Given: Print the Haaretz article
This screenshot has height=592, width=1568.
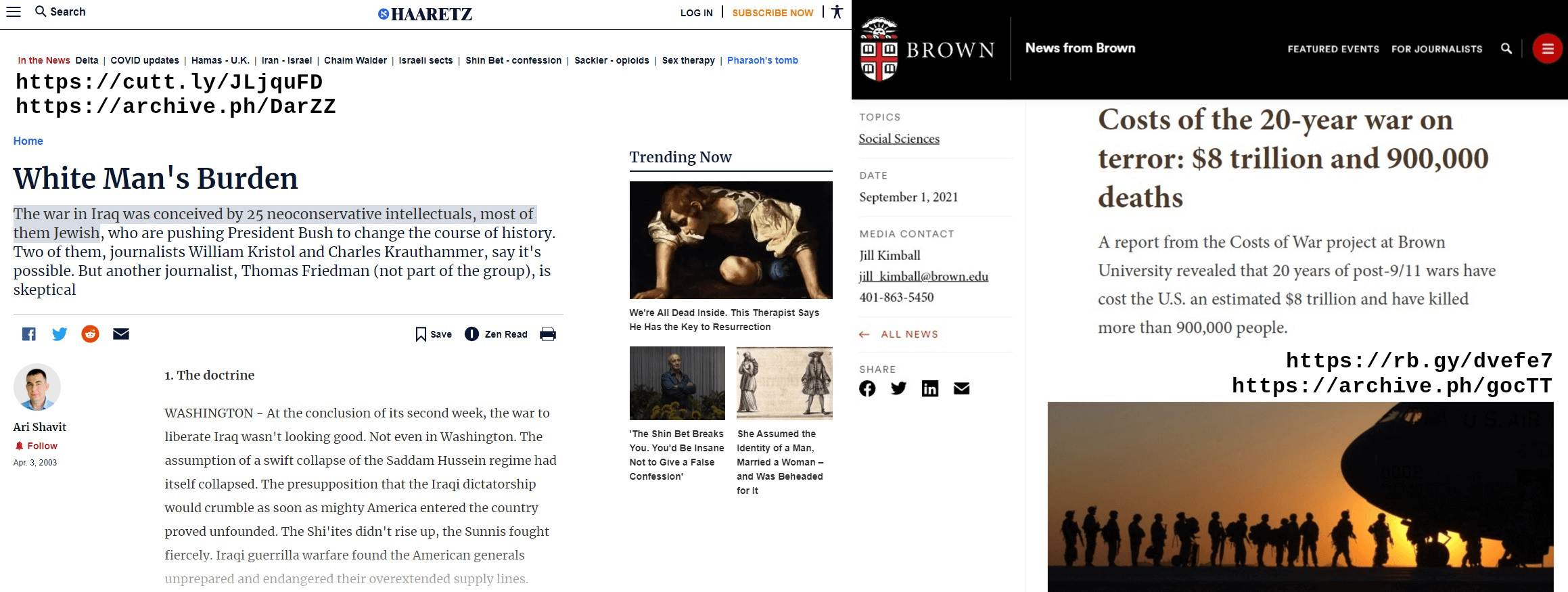Looking at the screenshot, I should (x=548, y=334).
